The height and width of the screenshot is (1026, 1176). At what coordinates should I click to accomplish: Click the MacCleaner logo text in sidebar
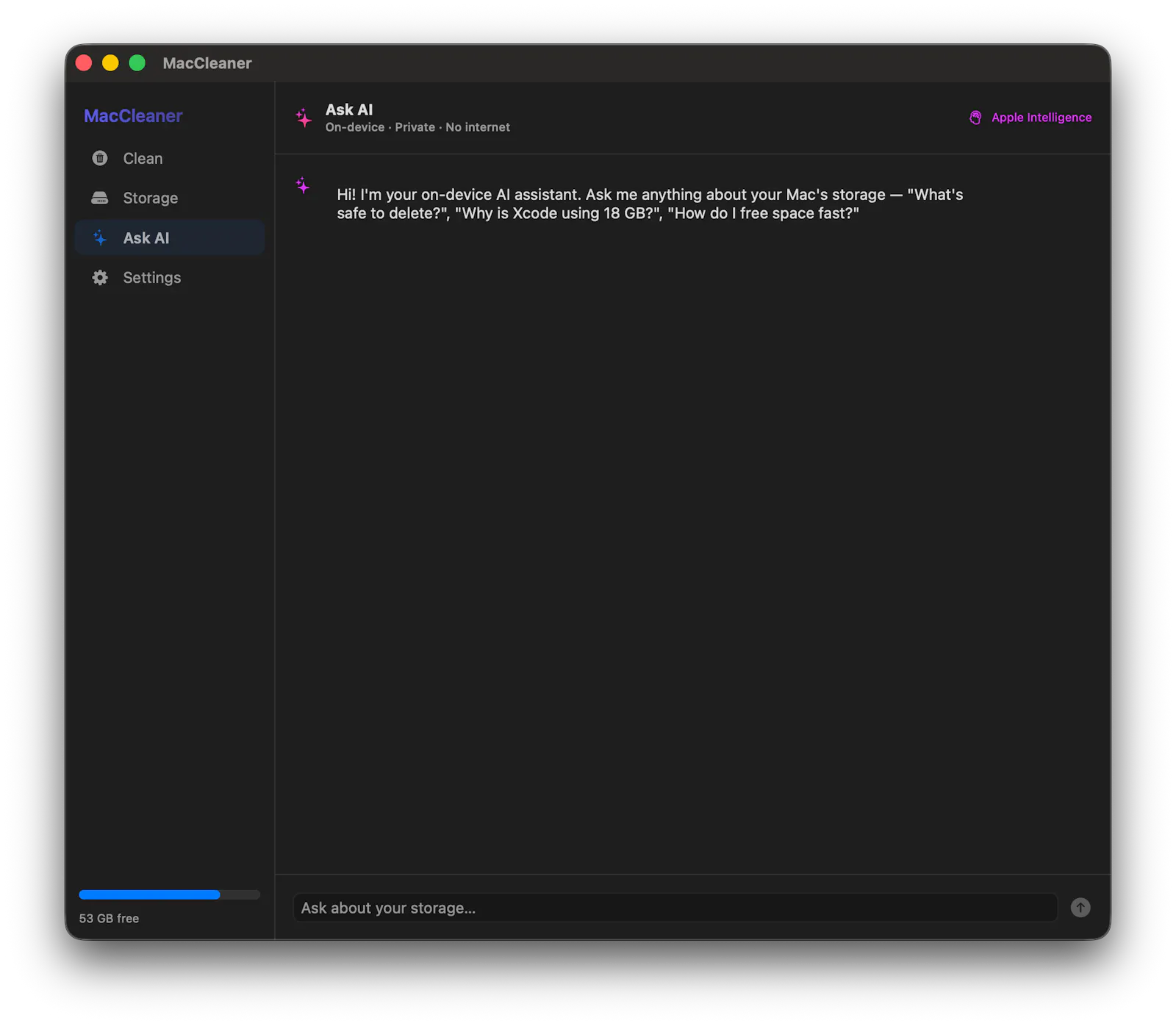[x=133, y=115]
